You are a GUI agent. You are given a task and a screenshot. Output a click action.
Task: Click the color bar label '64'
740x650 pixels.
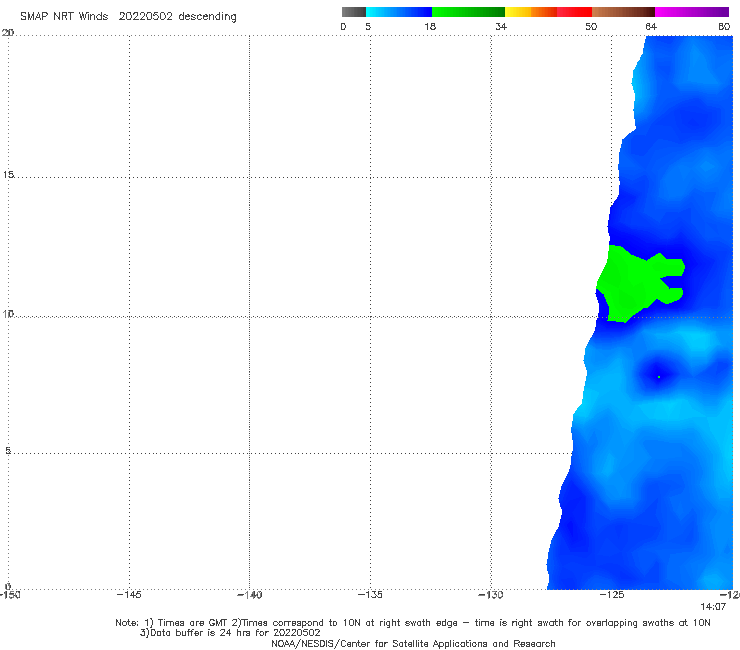point(651,27)
